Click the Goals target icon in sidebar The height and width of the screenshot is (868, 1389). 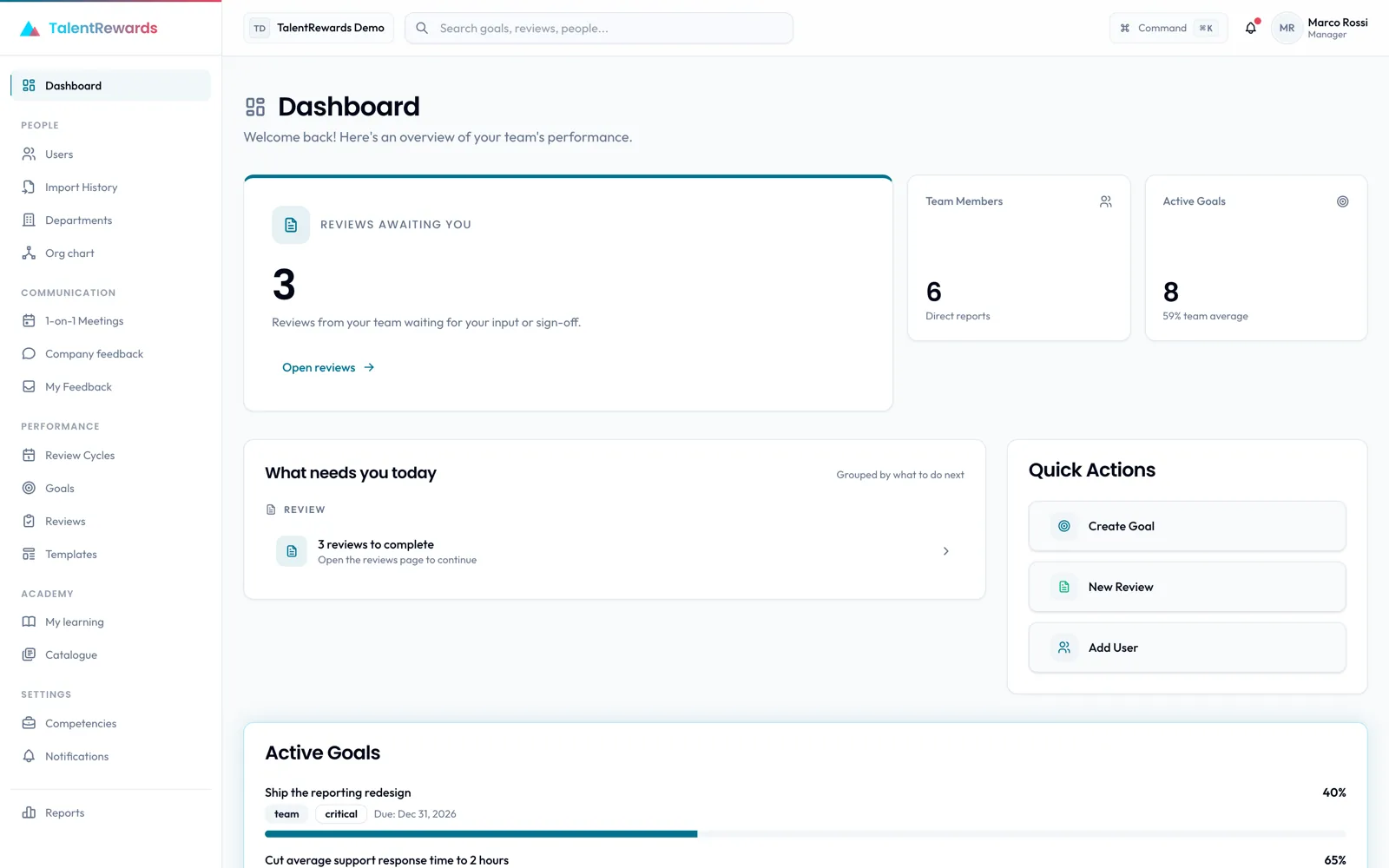tap(29, 488)
